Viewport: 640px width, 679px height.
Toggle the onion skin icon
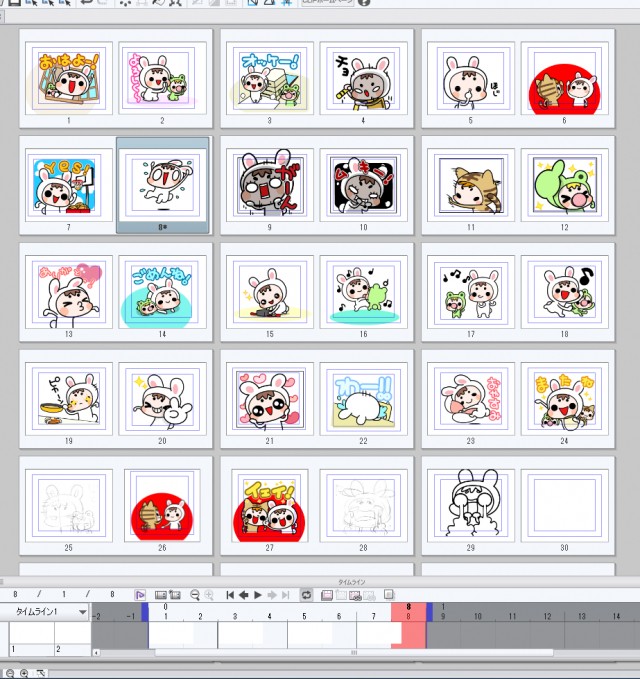coord(389,595)
